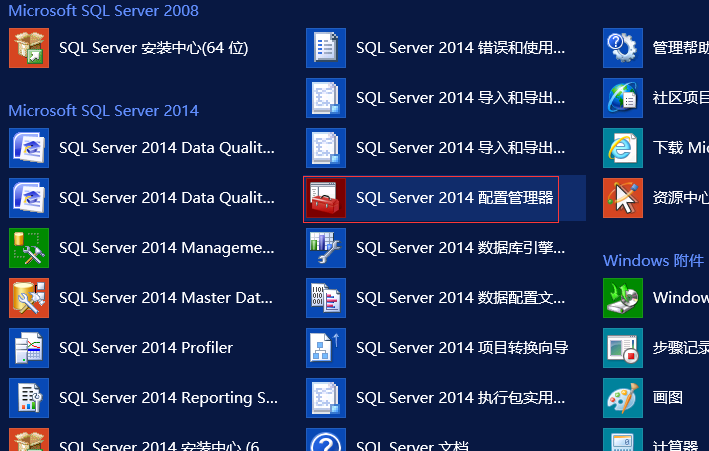Open SQL Server 2014 错误和使用 report icon
Viewport: 709px width, 451px height.
[326, 48]
